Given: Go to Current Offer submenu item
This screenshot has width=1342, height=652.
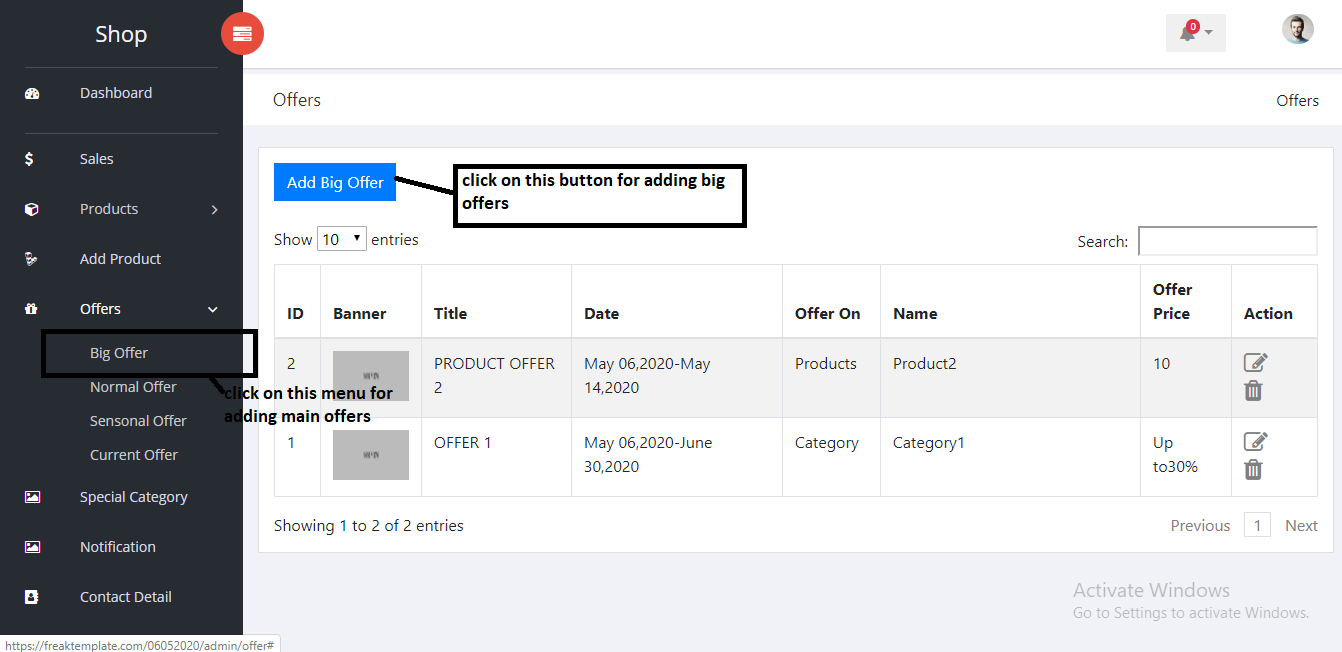Looking at the screenshot, I should point(134,455).
